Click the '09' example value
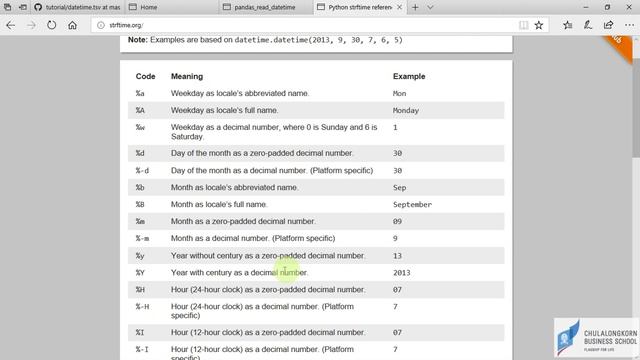Image resolution: width=640 pixels, height=360 pixels. (397, 221)
